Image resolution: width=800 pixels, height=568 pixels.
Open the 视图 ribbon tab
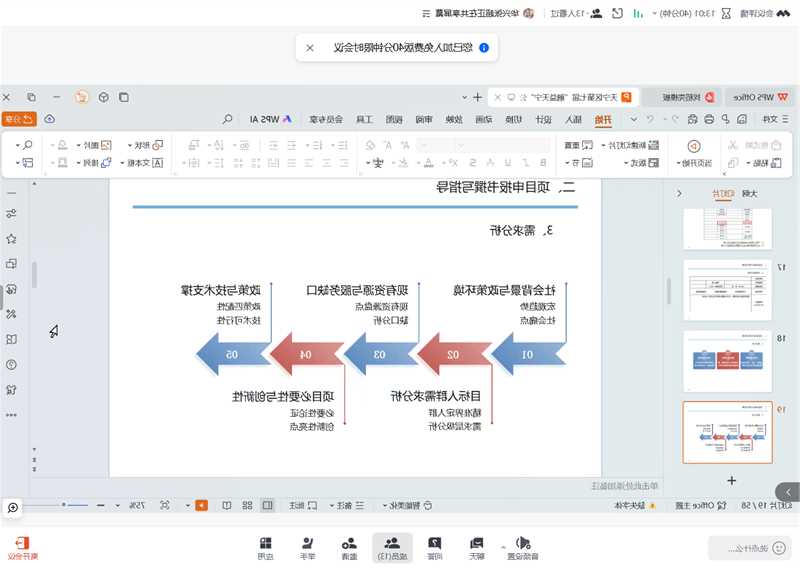point(394,119)
